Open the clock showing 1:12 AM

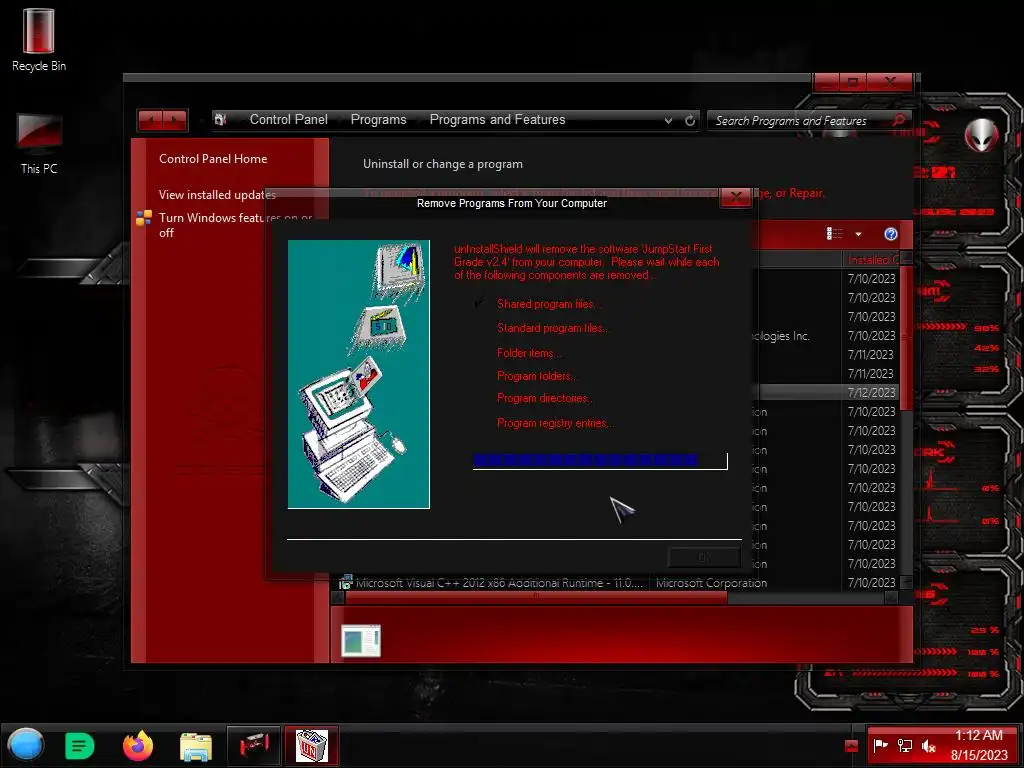click(978, 745)
